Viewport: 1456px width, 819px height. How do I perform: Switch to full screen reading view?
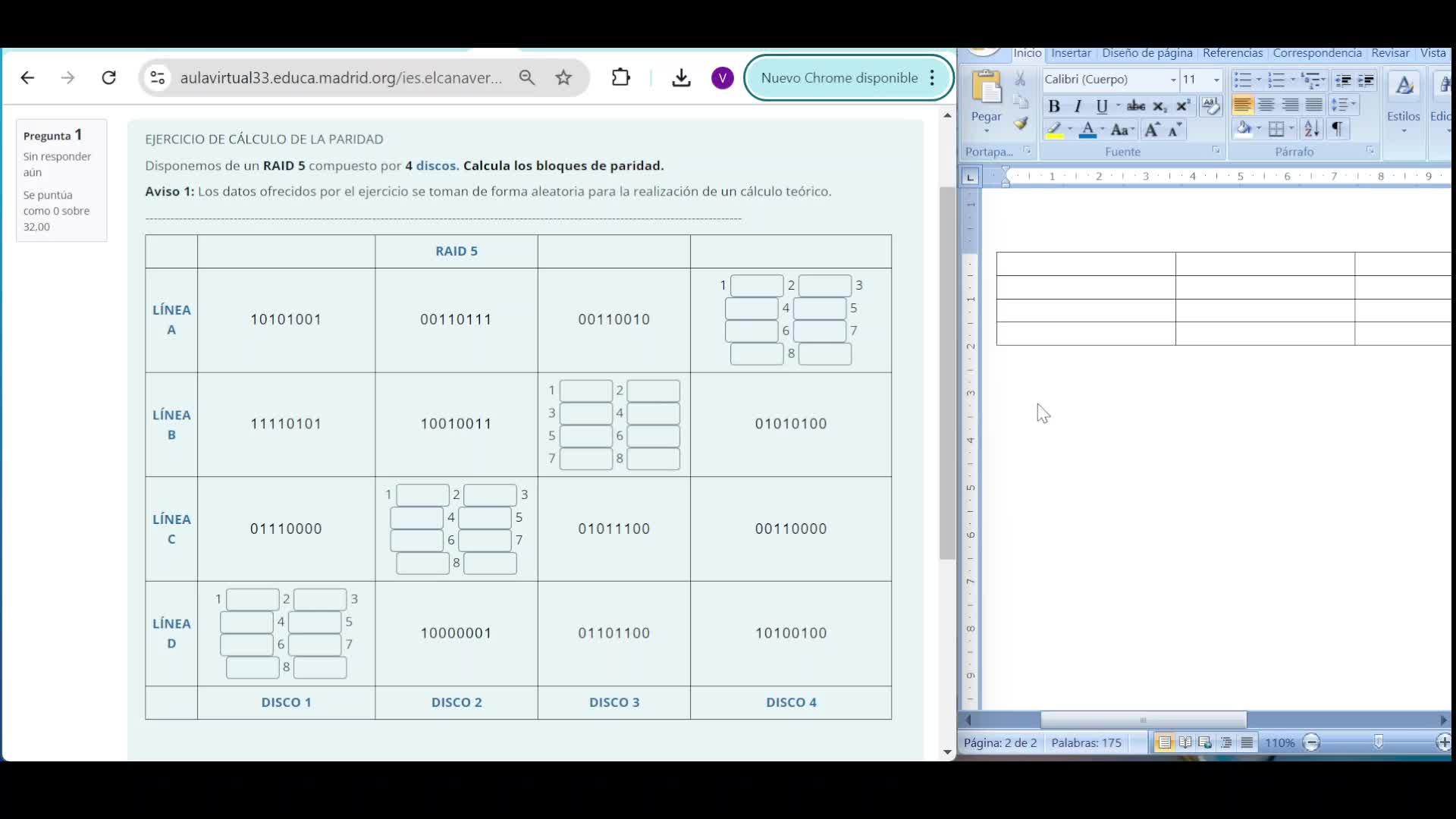(x=1185, y=743)
